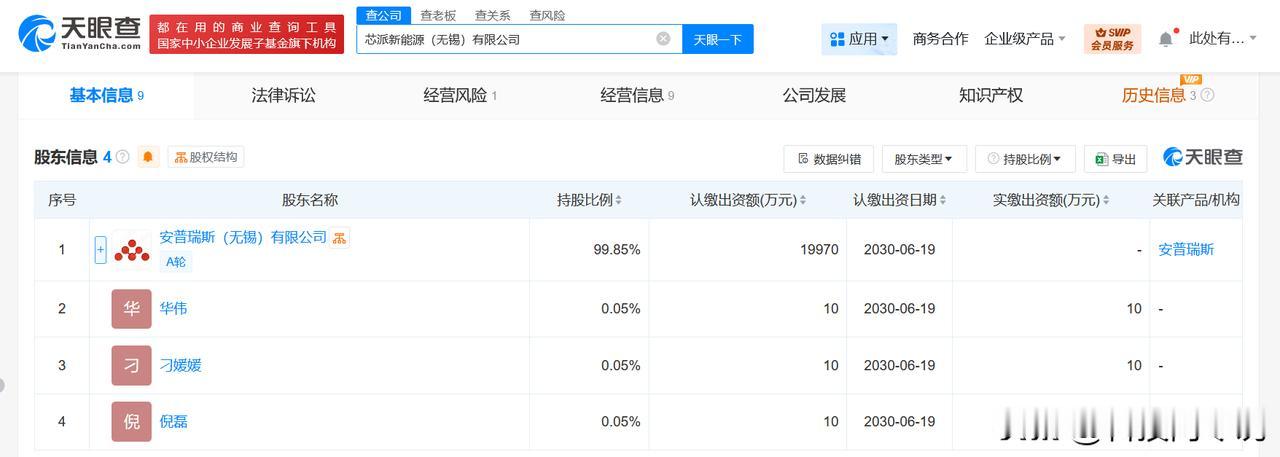Screen dimensions: 1280x457
Task: Click the orange alert bell beside 股东信息
Action: click(x=149, y=157)
